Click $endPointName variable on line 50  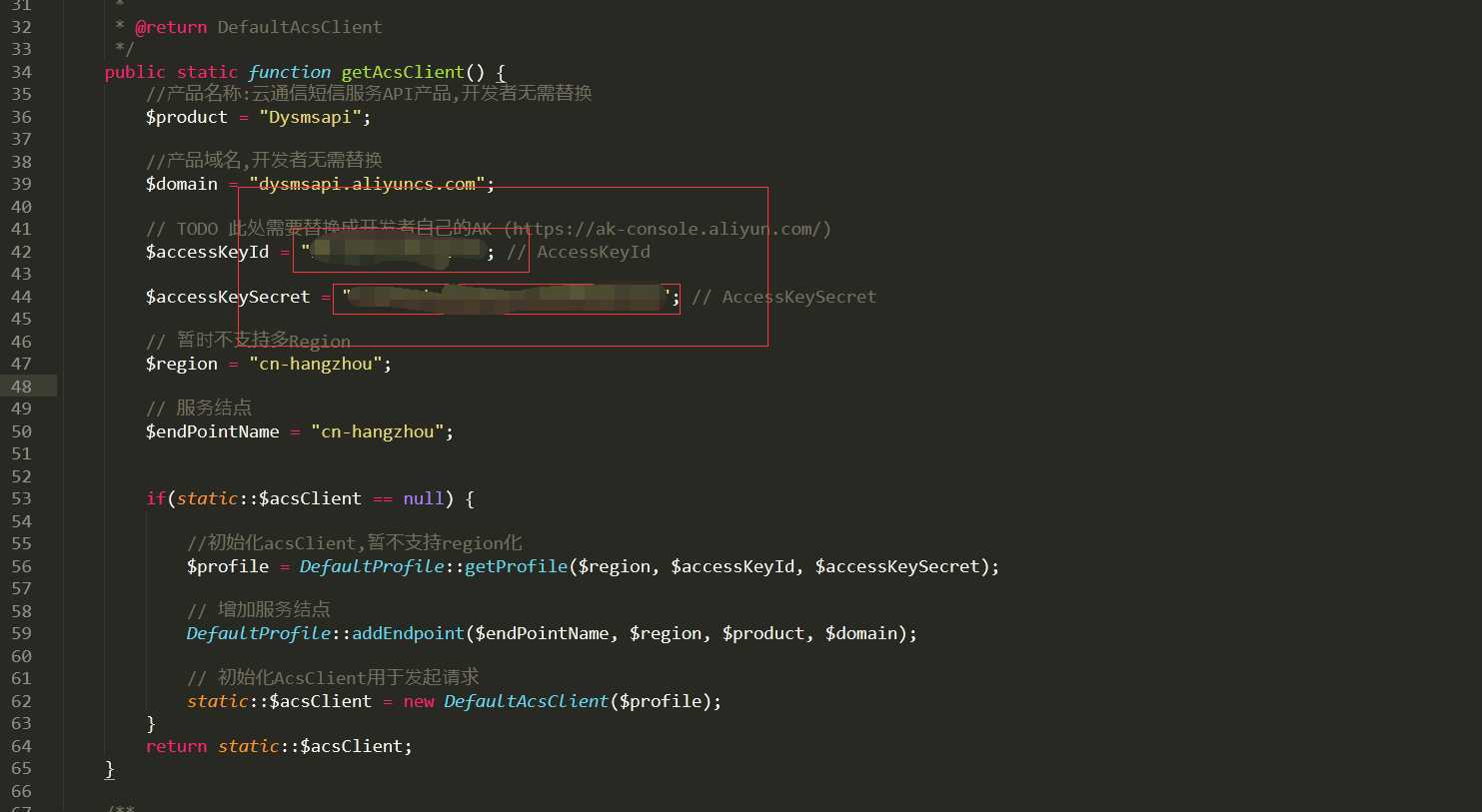(x=213, y=431)
